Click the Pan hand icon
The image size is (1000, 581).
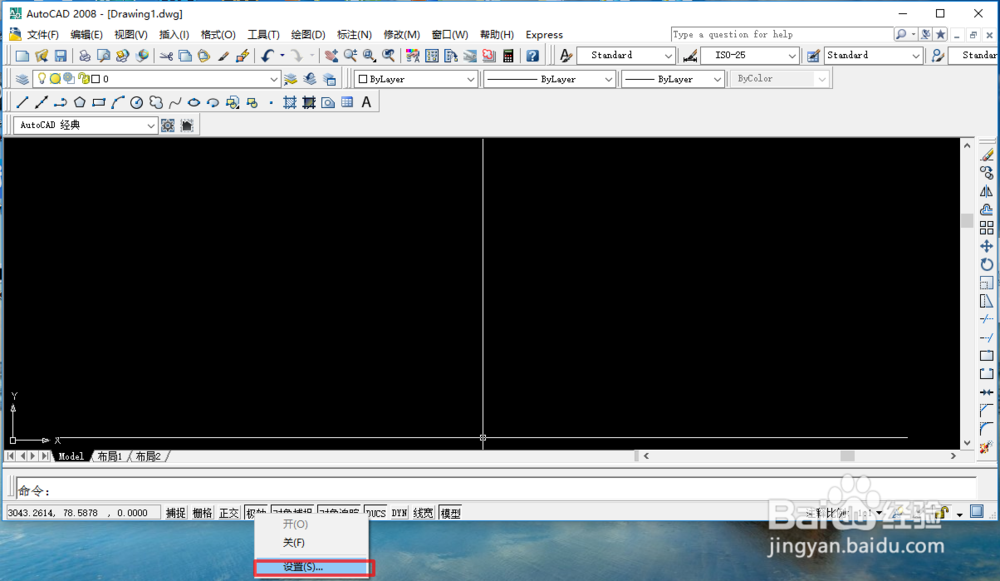point(331,55)
